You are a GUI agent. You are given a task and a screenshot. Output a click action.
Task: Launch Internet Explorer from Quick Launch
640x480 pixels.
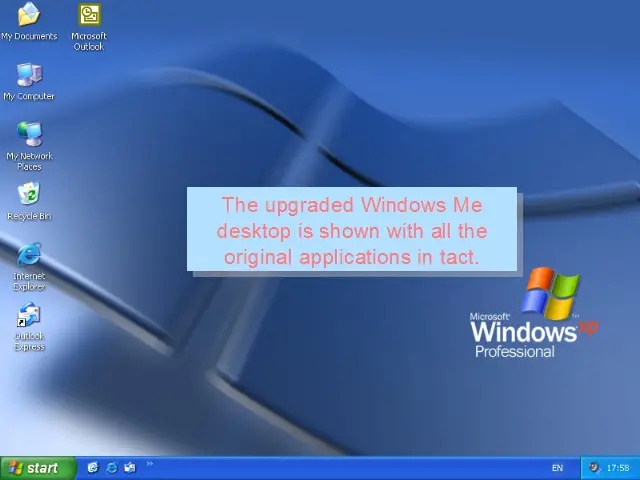coord(111,467)
